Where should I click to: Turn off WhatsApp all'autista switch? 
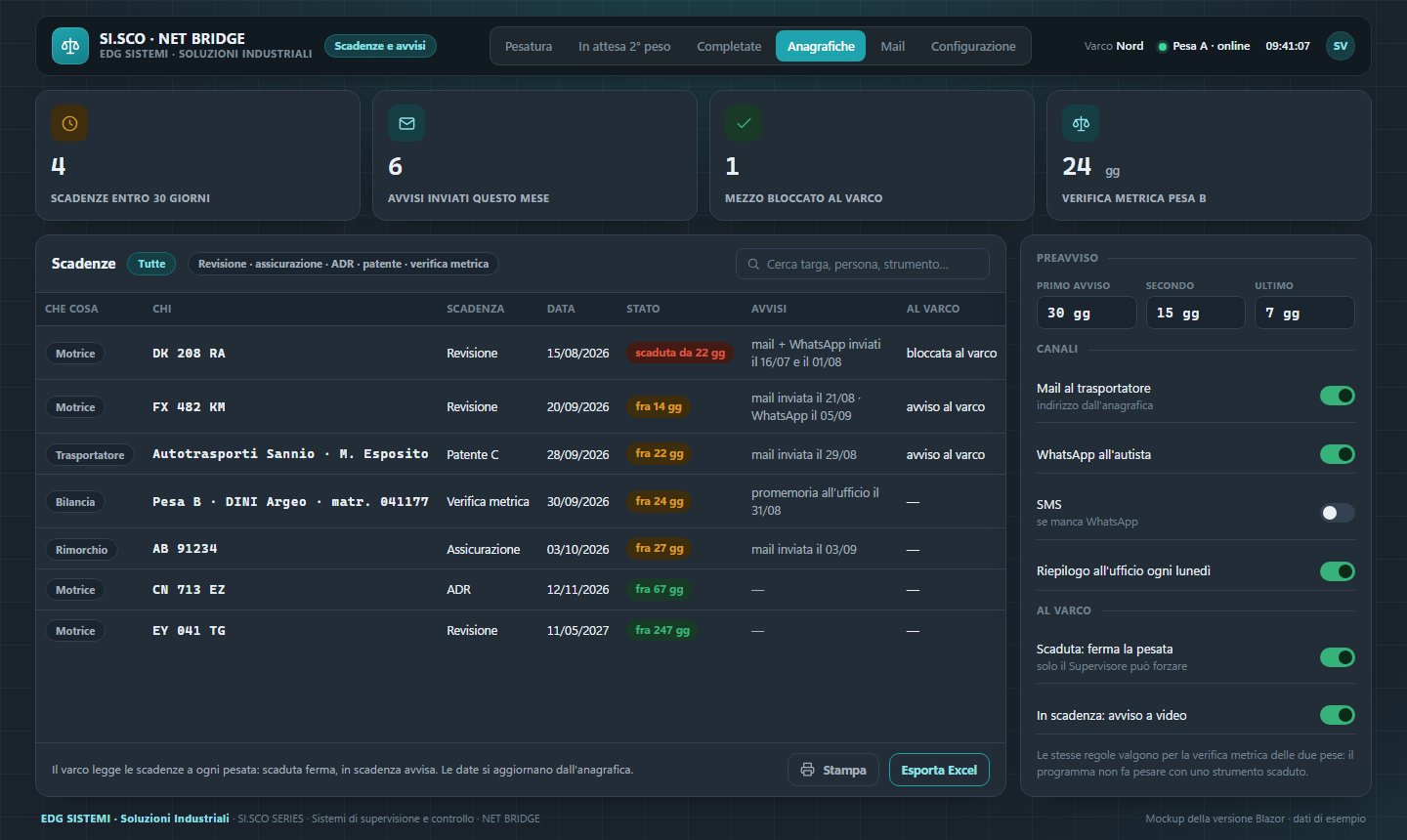[1337, 454]
